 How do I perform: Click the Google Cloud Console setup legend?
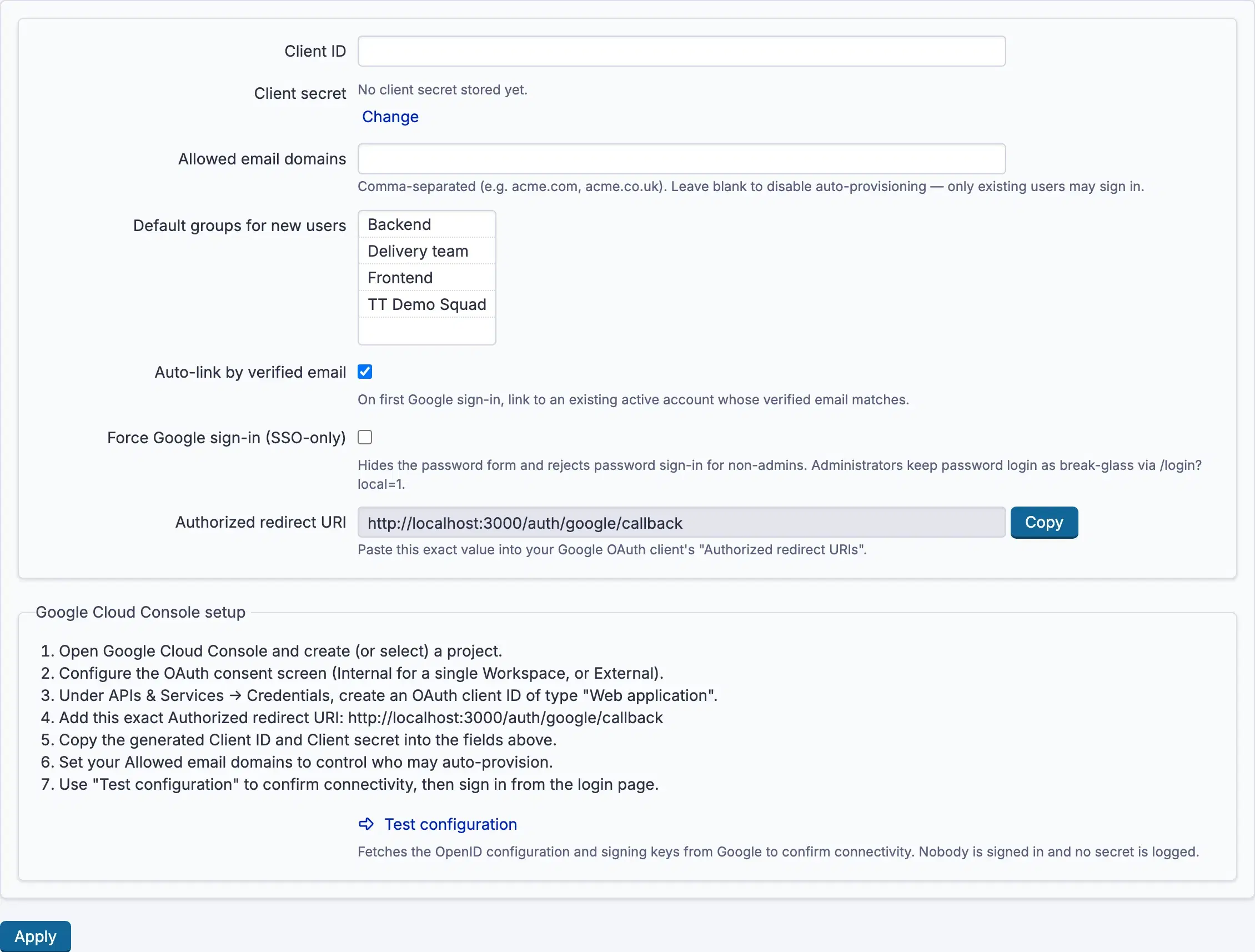140,612
